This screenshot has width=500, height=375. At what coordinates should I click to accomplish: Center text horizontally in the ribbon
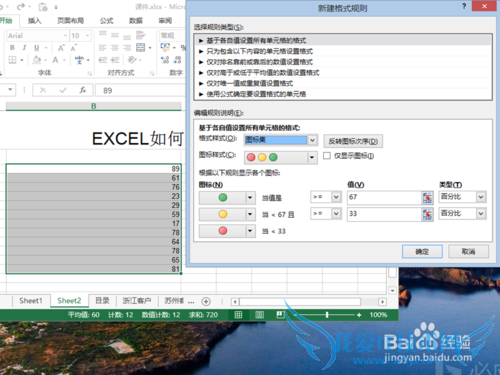click(115, 48)
